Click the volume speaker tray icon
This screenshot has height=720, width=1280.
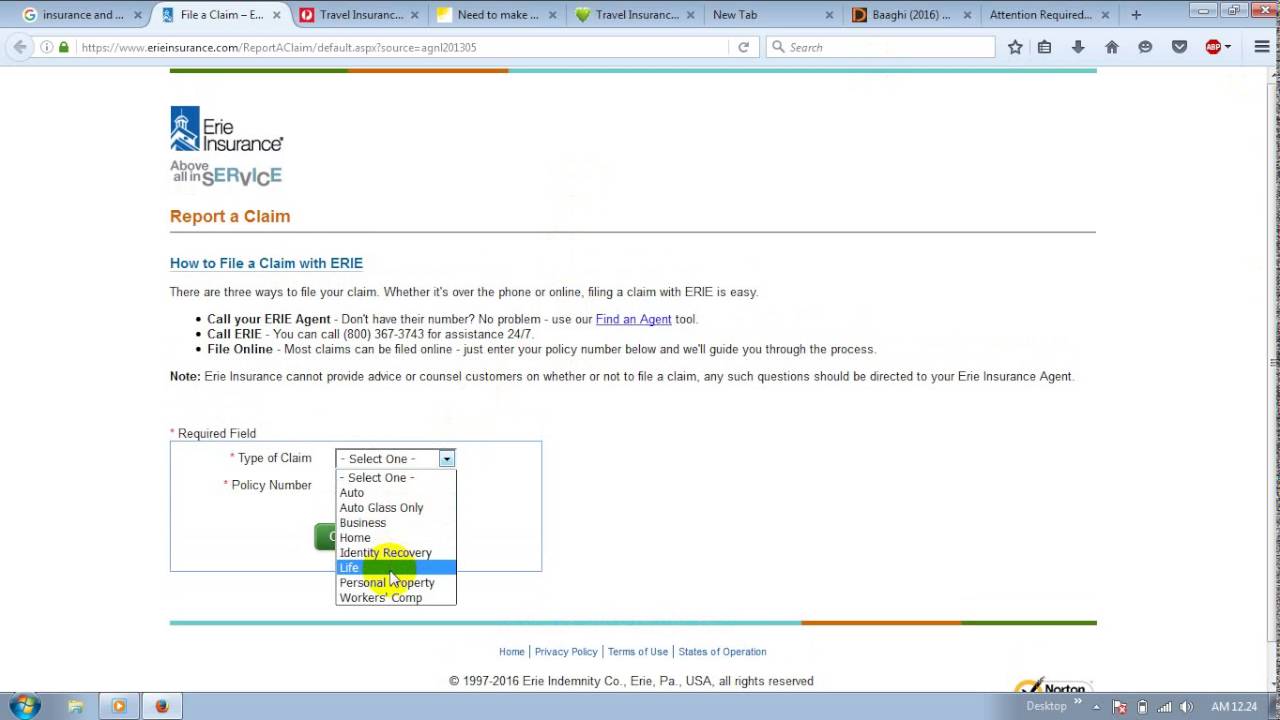pos(1187,706)
